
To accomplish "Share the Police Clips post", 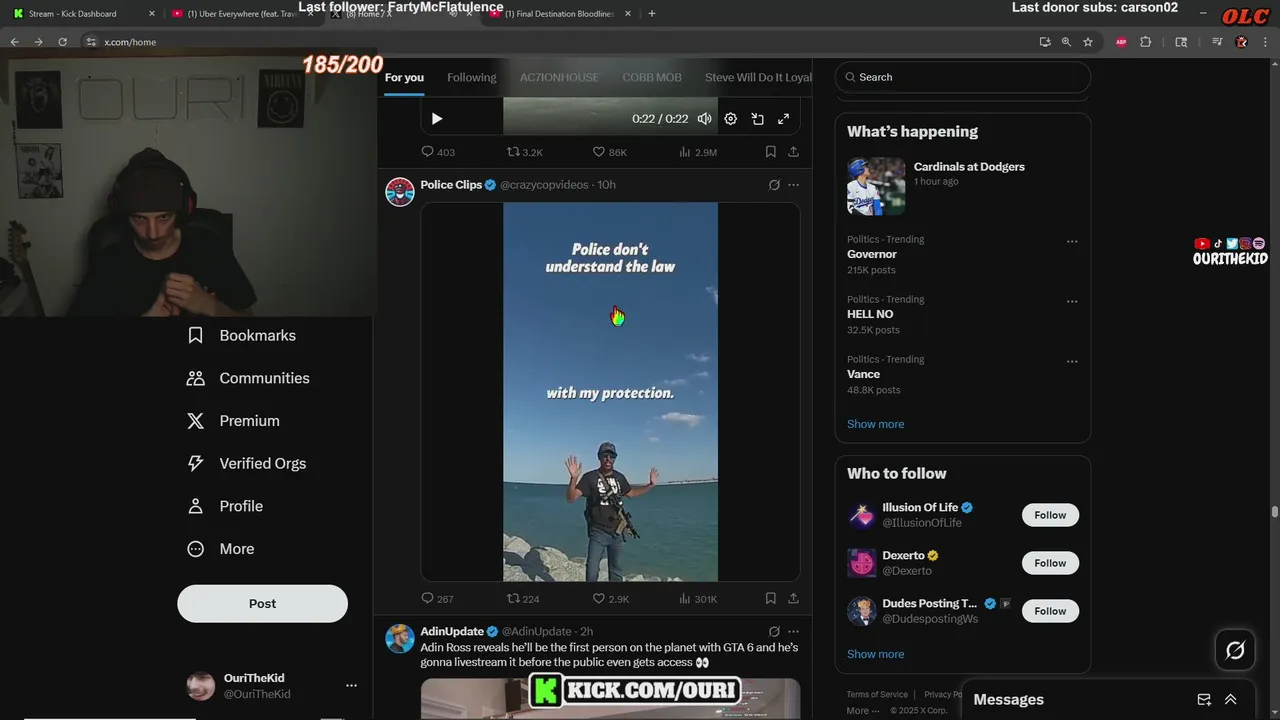I will tap(793, 598).
